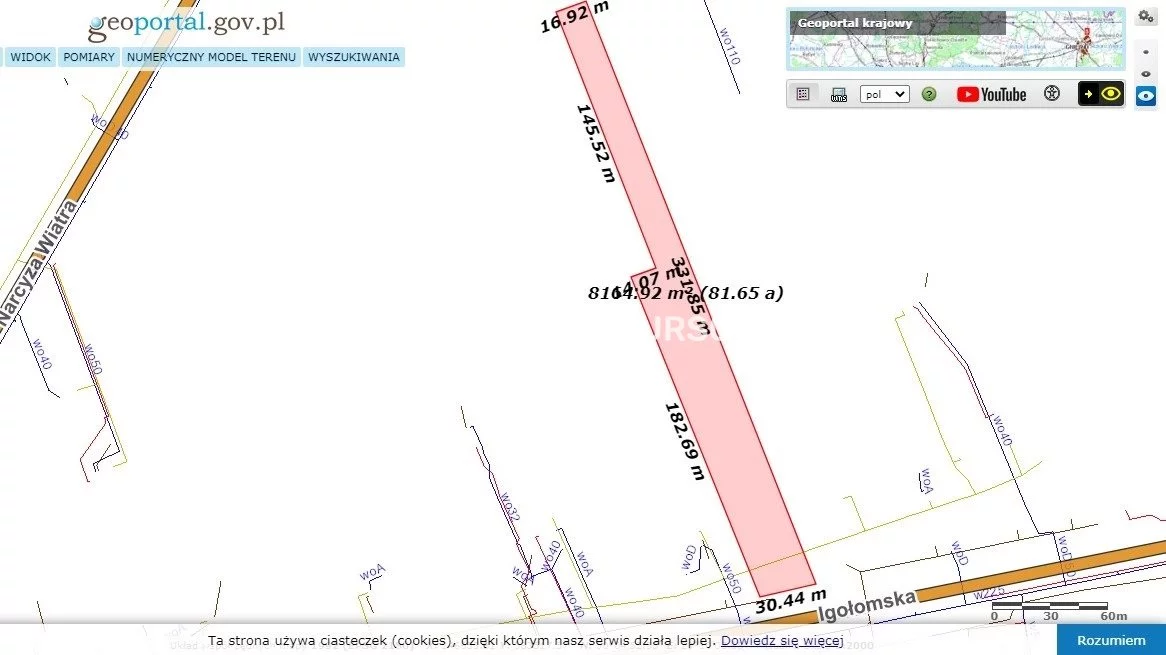Select the smallest dot visibility level
Viewport: 1166px width, 655px height.
click(x=1146, y=51)
